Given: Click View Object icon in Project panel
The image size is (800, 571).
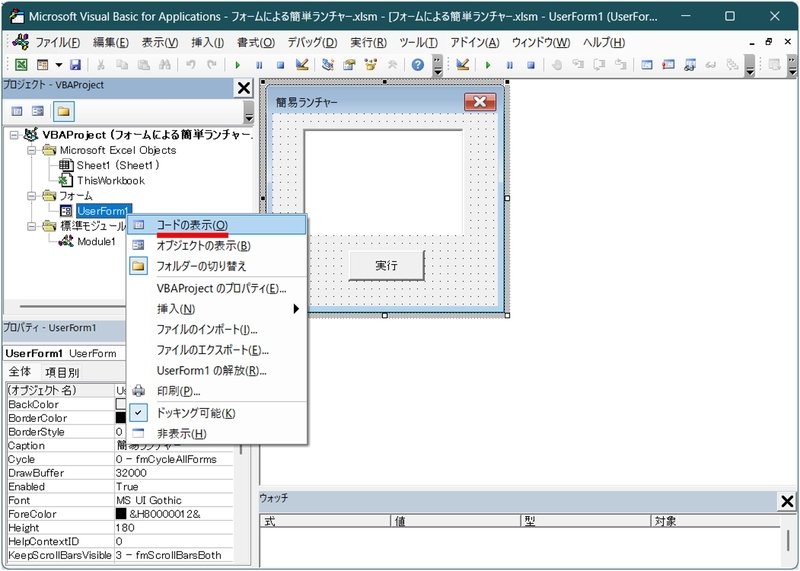Looking at the screenshot, I should coord(38,111).
